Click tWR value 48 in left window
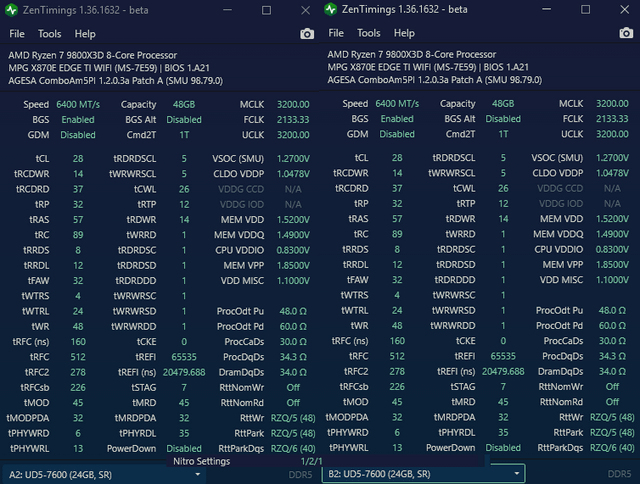The image size is (640, 484). click(78, 326)
